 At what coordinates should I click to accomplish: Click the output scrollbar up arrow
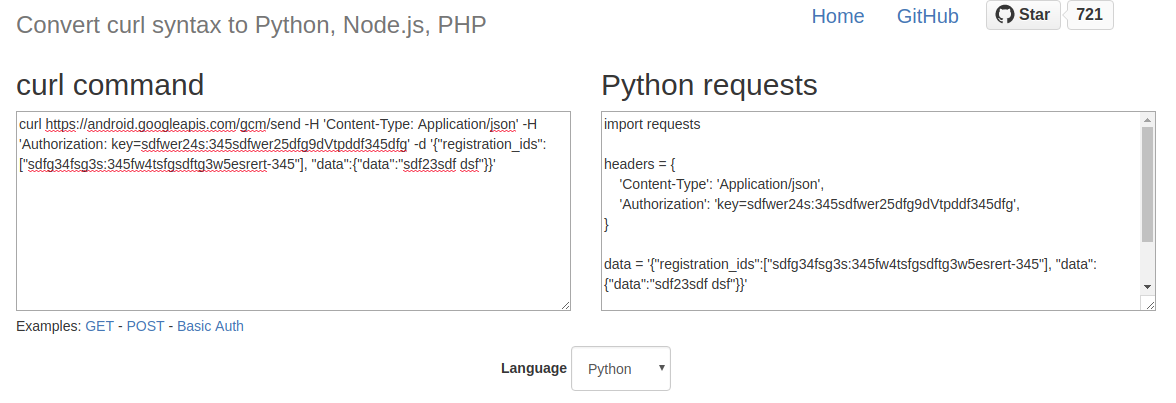coord(1148,119)
